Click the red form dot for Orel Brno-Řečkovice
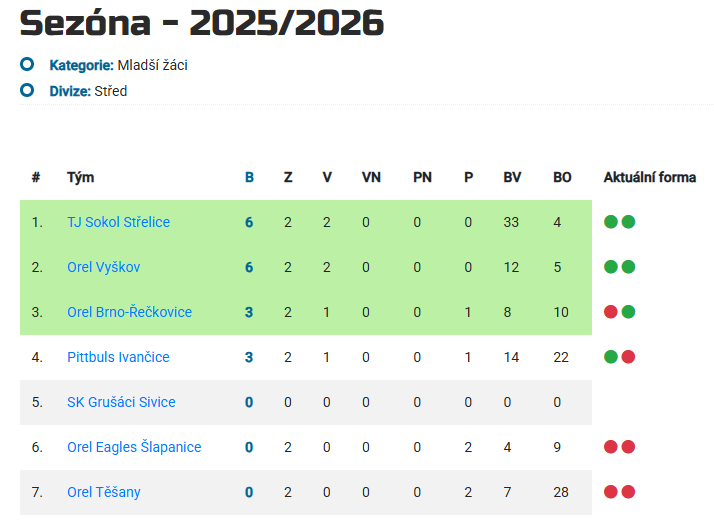The image size is (714, 527). [611, 312]
